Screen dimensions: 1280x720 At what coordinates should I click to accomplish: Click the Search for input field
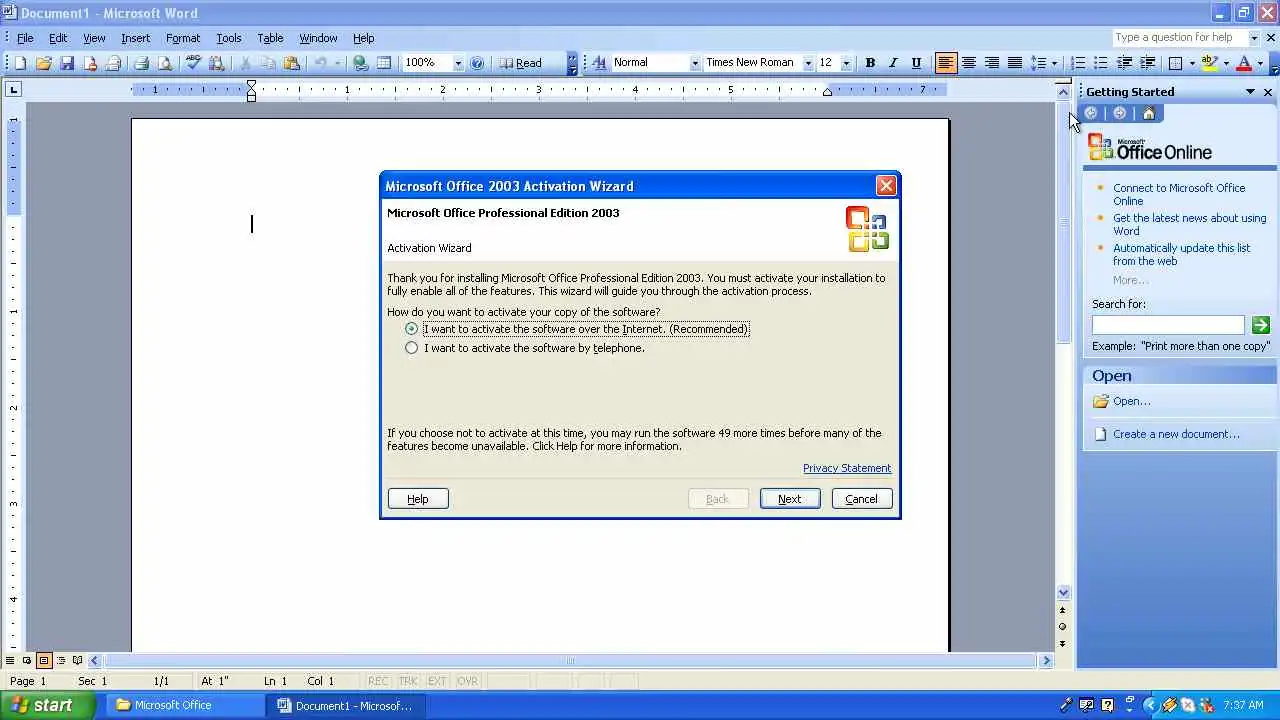pyautogui.click(x=1168, y=325)
